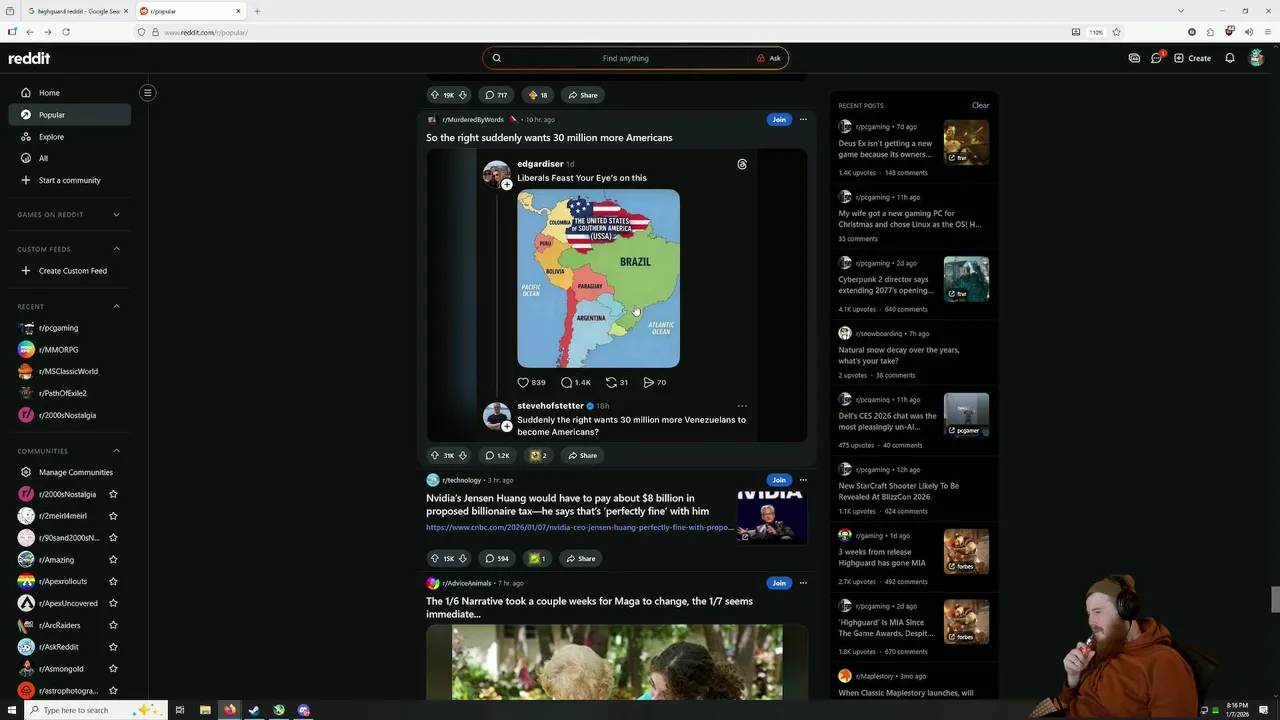The width and height of the screenshot is (1280, 720).
Task: Open comments on Nvidia post (594)
Action: tap(497, 558)
